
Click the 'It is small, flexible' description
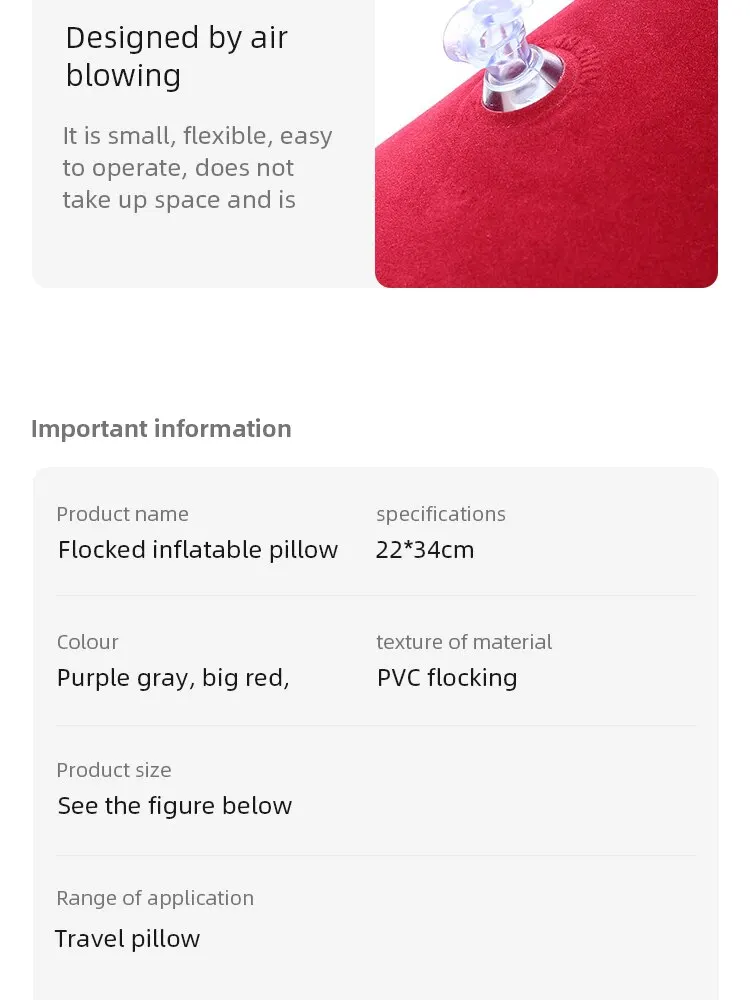pyautogui.click(x=197, y=167)
